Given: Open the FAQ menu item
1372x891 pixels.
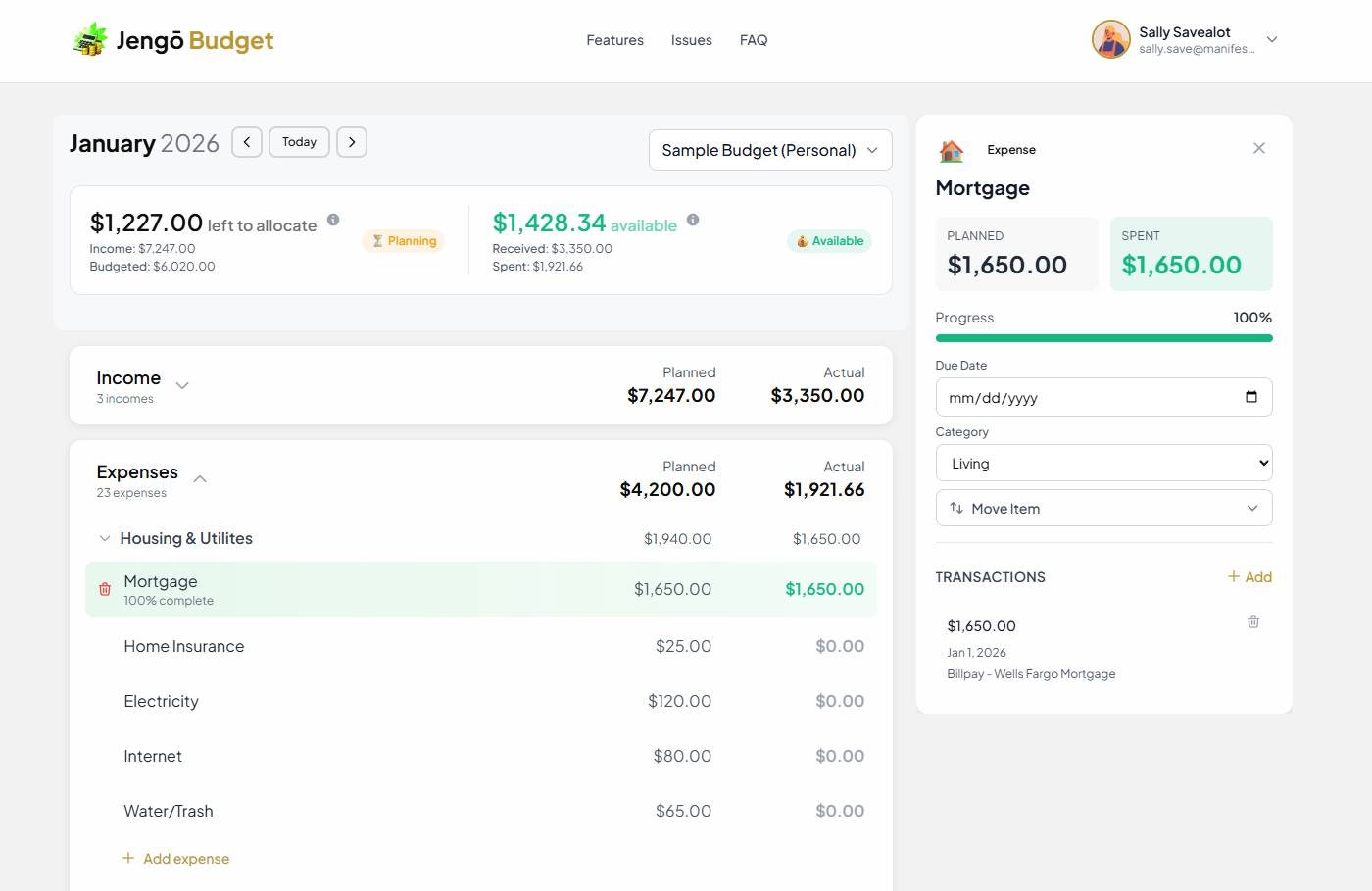Looking at the screenshot, I should click(x=754, y=39).
